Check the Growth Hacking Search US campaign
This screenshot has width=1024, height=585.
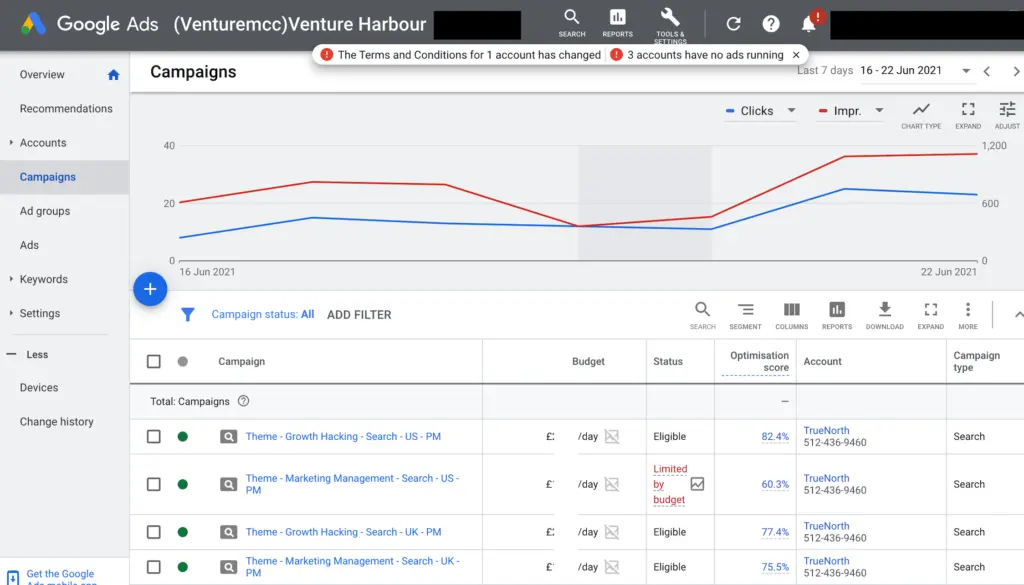click(x=153, y=436)
